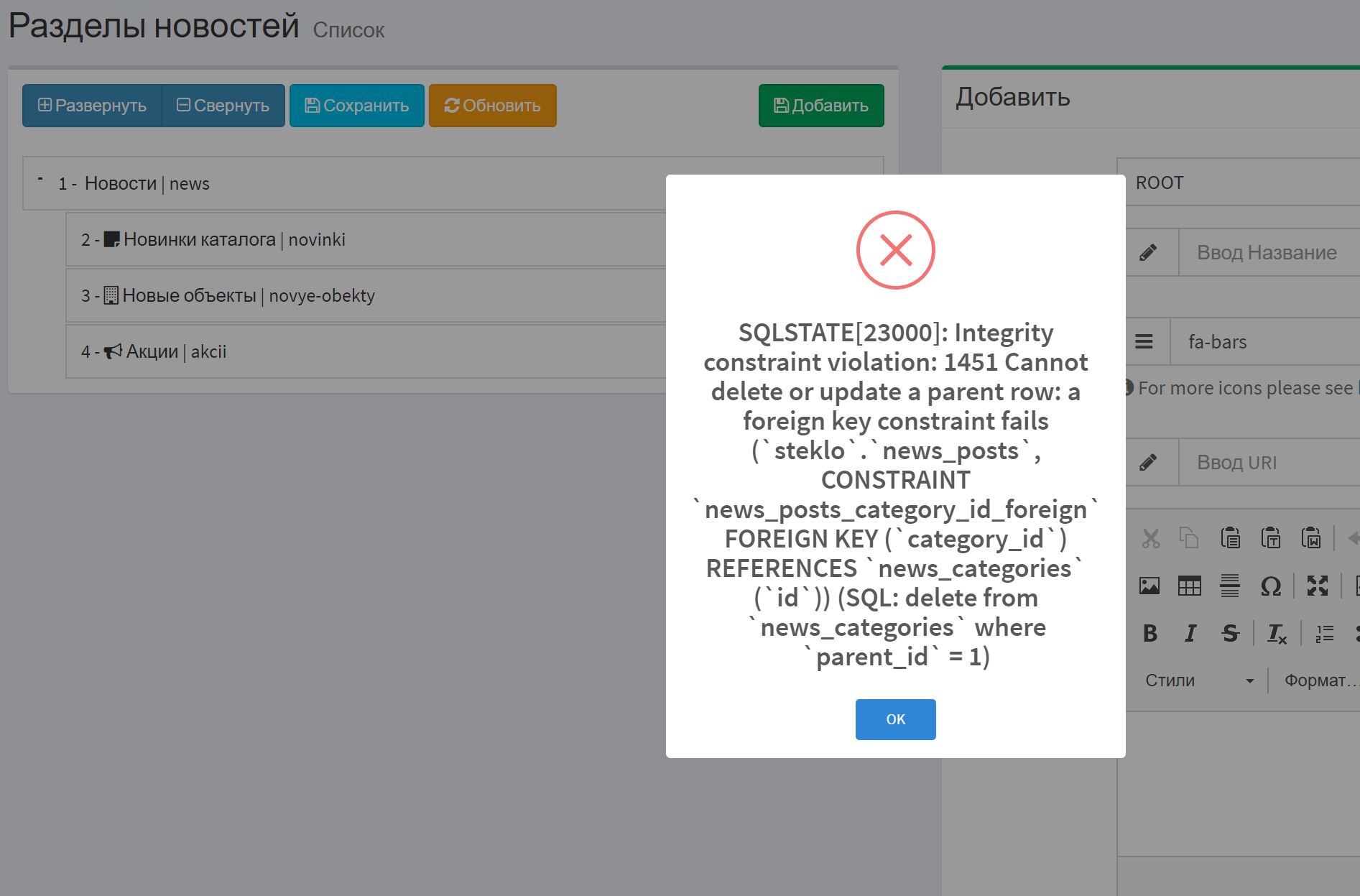The image size is (1360, 896).
Task: Toggle strikethrough formatting in the editor
Action: [1230, 634]
